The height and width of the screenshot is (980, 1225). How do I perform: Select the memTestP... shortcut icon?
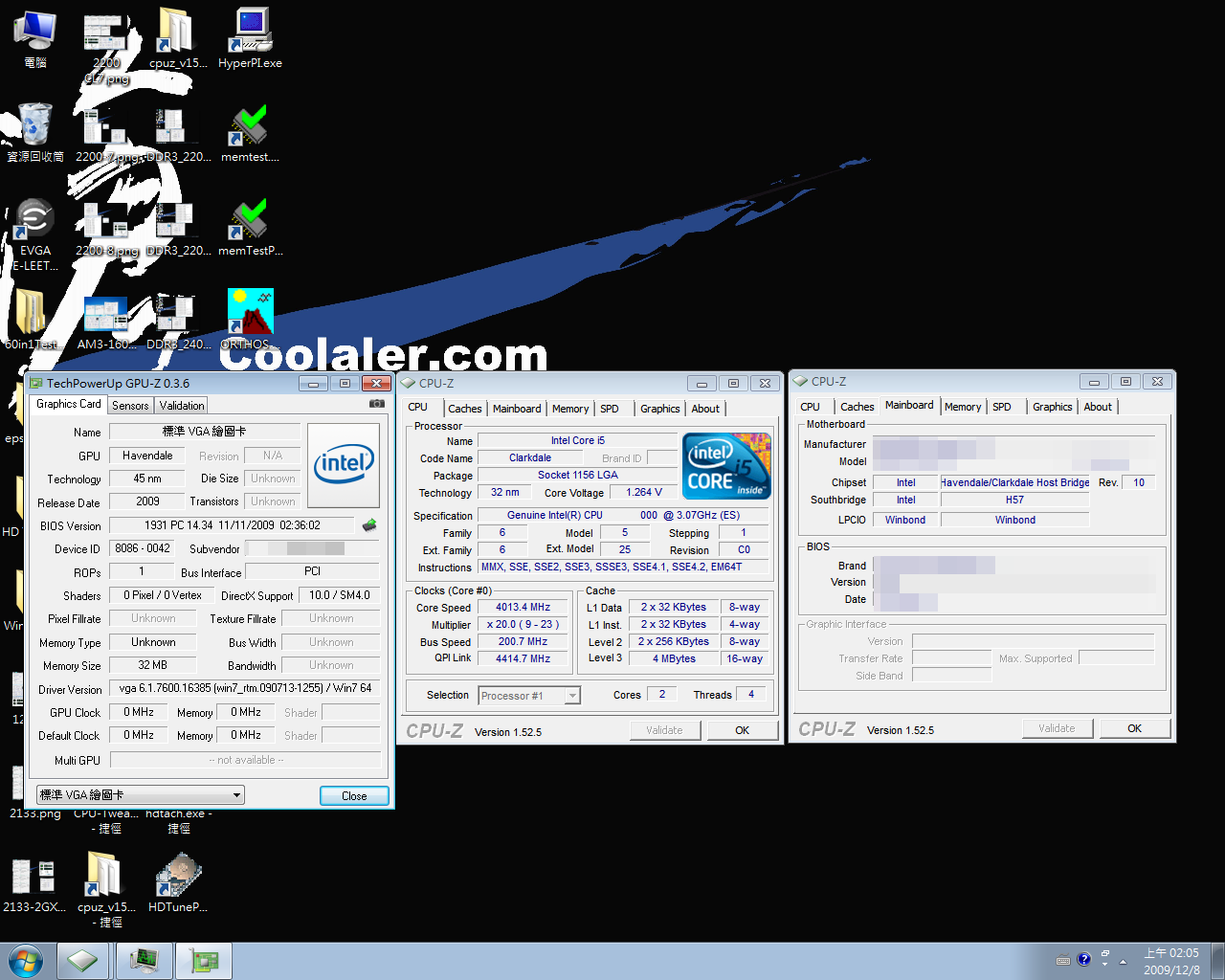[250, 227]
